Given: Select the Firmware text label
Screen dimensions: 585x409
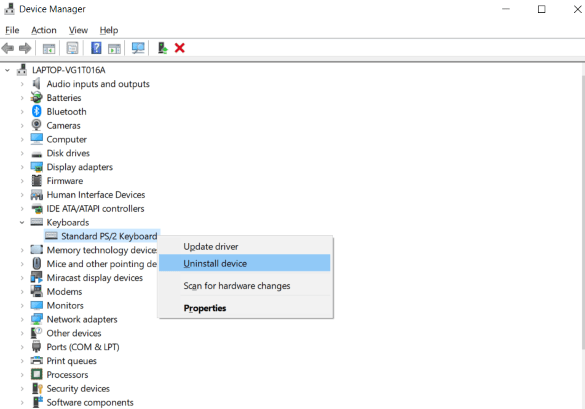Looking at the screenshot, I should [65, 181].
